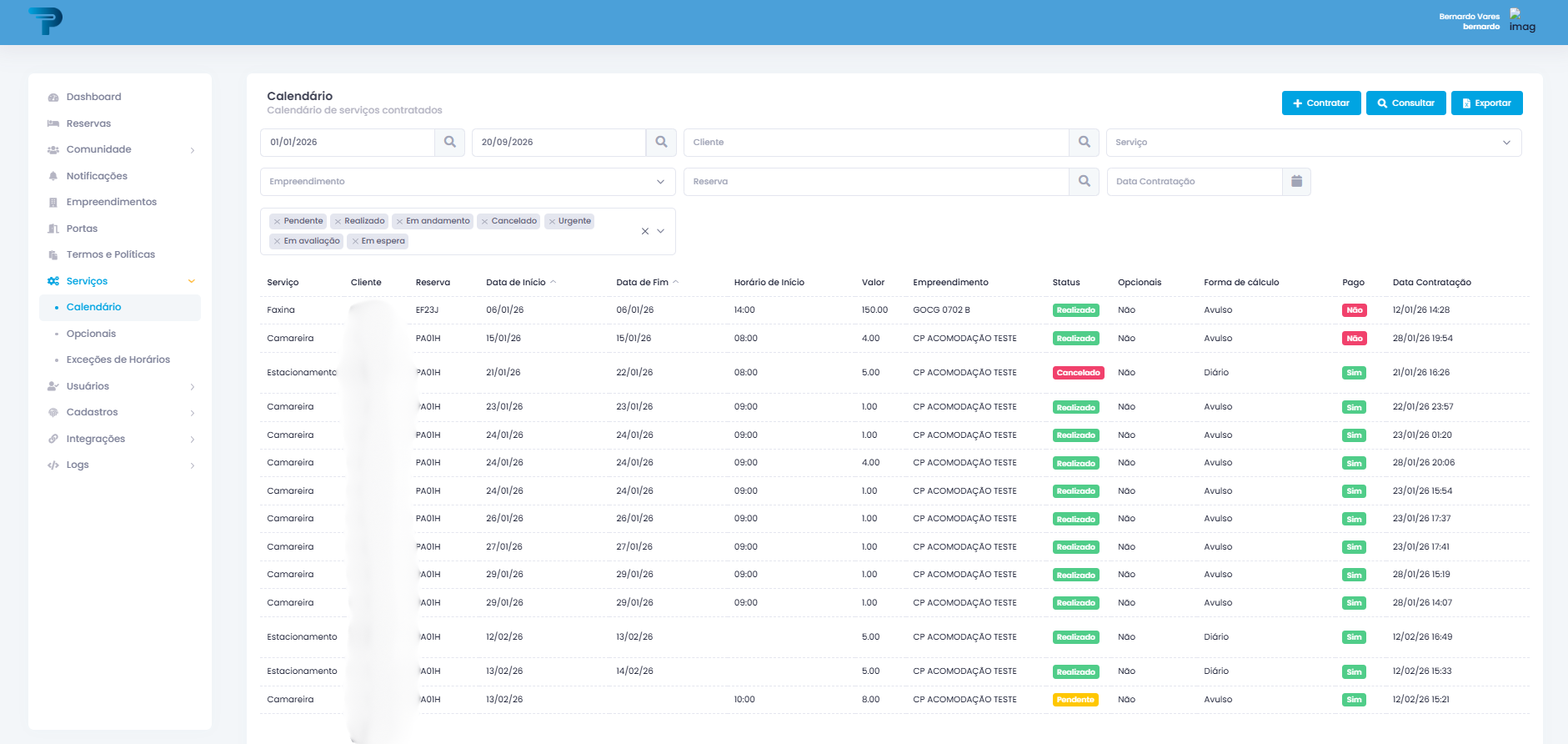Open Reservas in the sidebar
The height and width of the screenshot is (744, 1568).
coord(120,123)
